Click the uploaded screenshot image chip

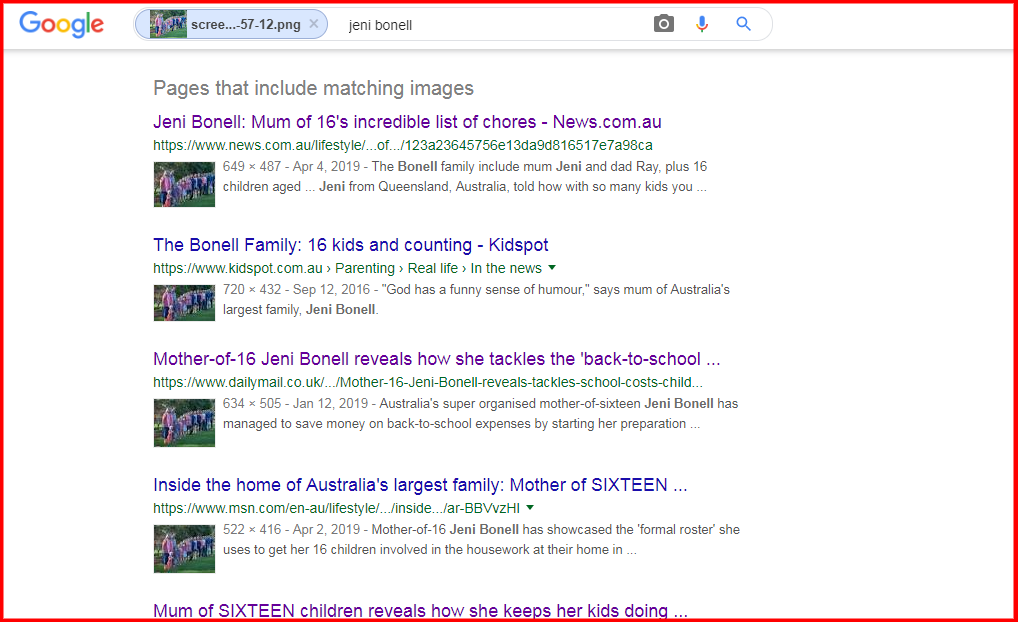click(230, 25)
